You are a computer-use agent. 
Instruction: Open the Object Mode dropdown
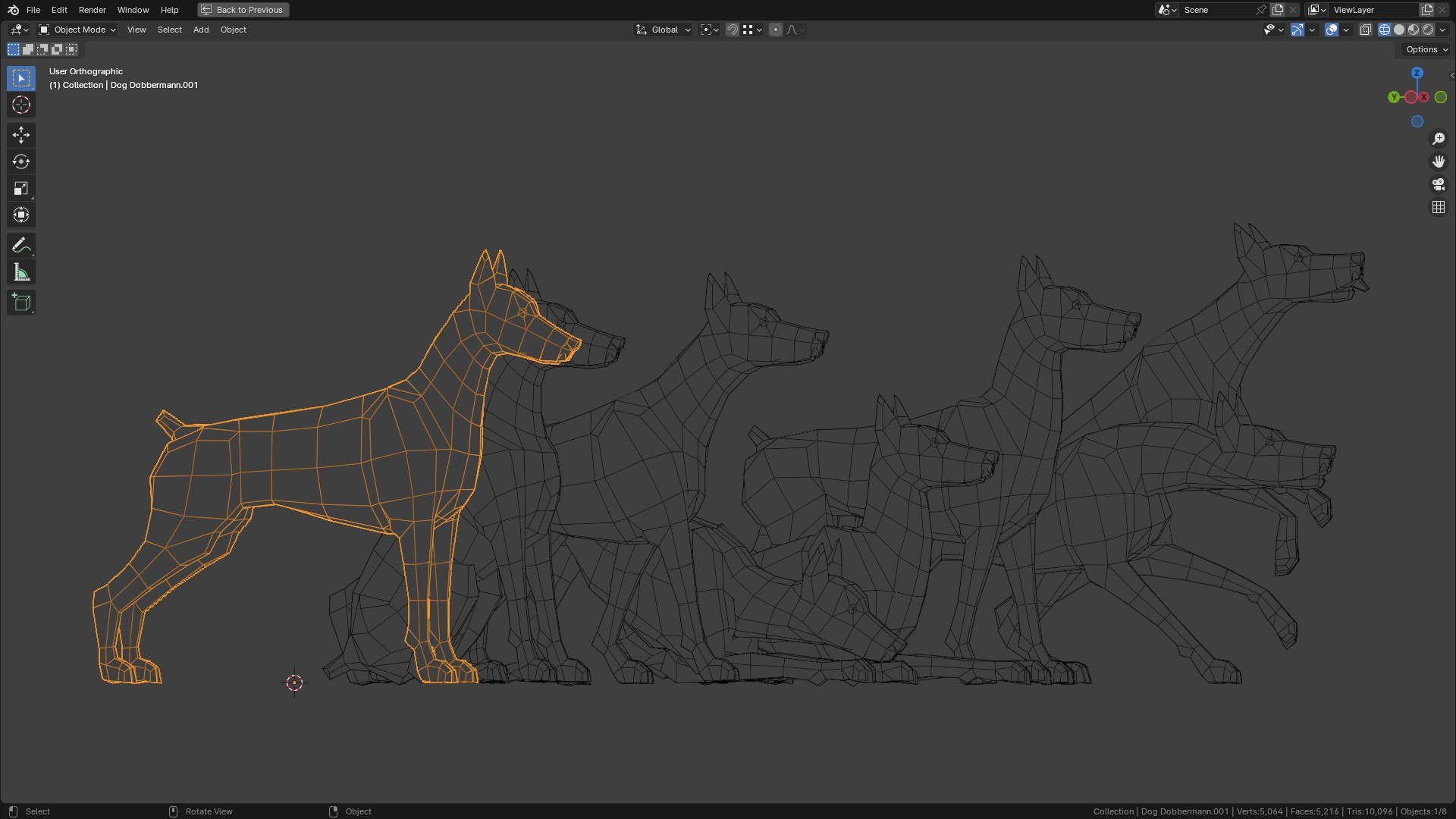coord(77,30)
